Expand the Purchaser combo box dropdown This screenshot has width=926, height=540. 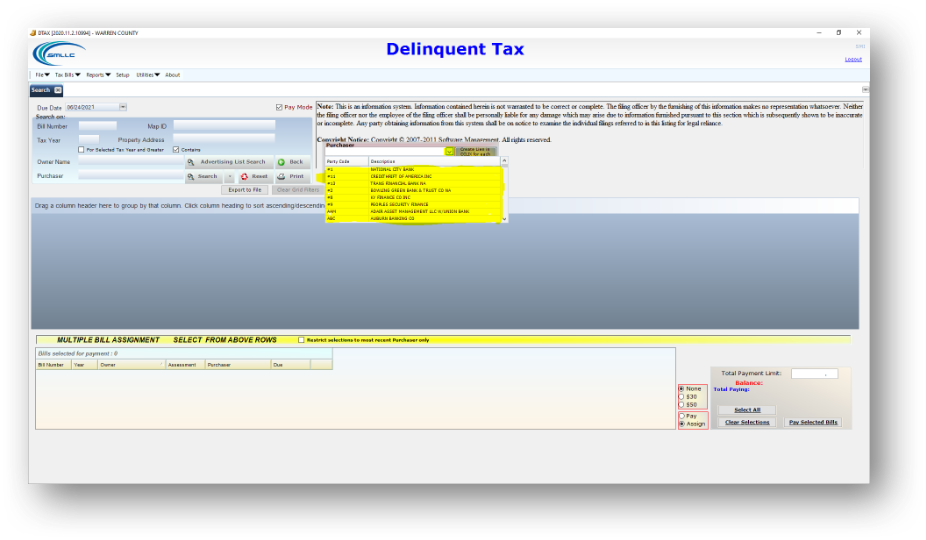click(450, 151)
